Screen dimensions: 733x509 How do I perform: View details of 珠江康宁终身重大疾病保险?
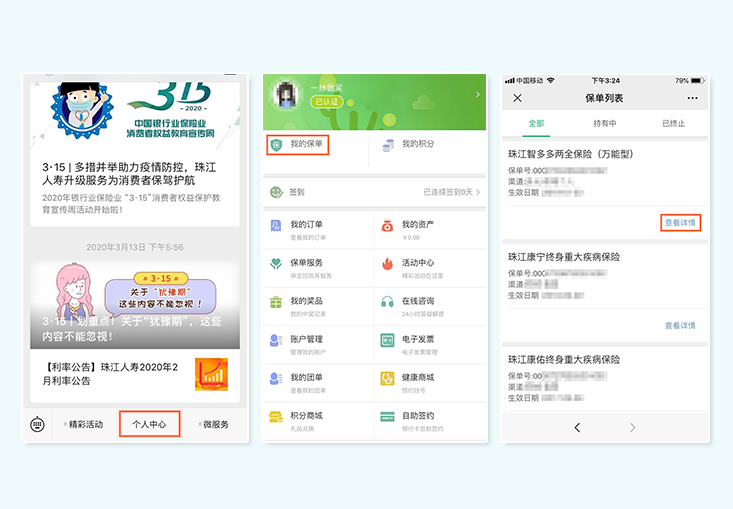pos(681,325)
